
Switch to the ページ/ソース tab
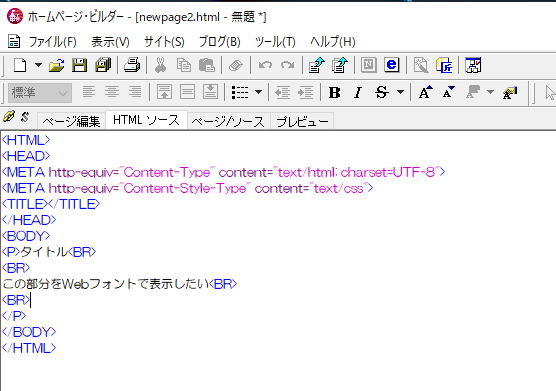(229, 122)
